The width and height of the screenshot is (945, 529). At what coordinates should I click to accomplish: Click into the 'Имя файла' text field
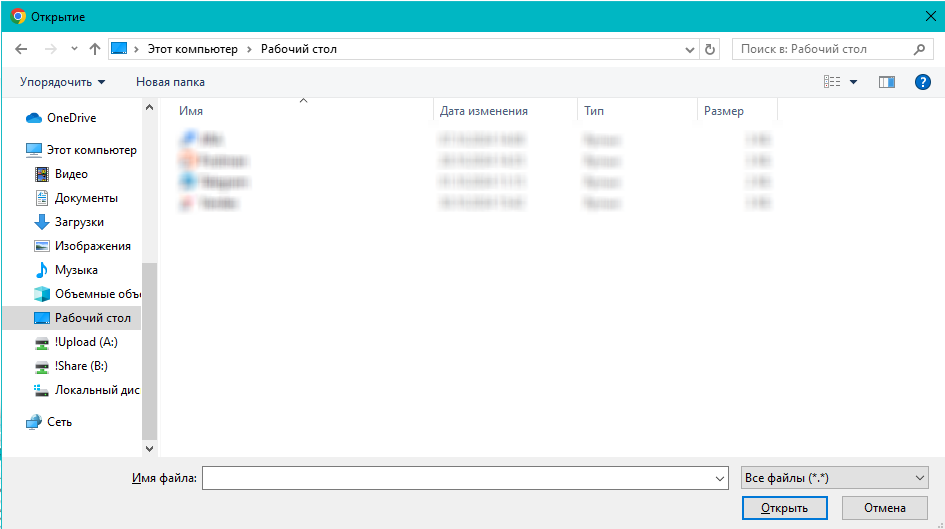(x=458, y=478)
